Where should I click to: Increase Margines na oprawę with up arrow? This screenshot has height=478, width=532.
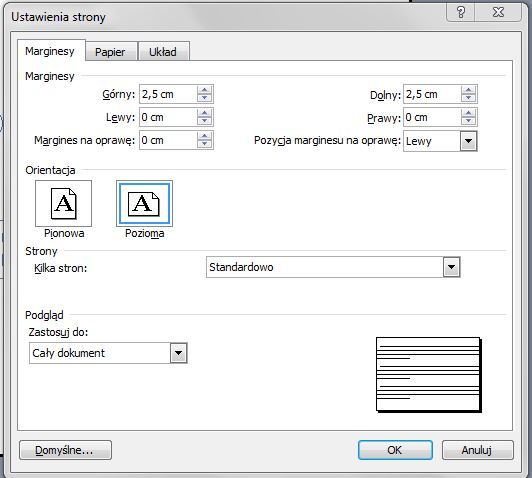click(204, 136)
